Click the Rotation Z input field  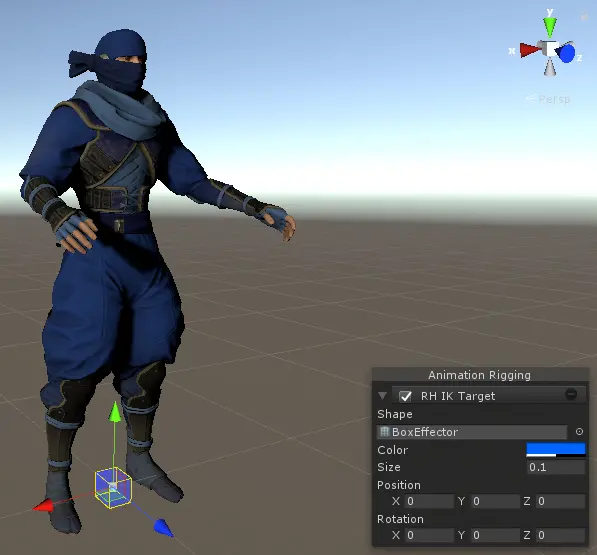click(x=560, y=535)
